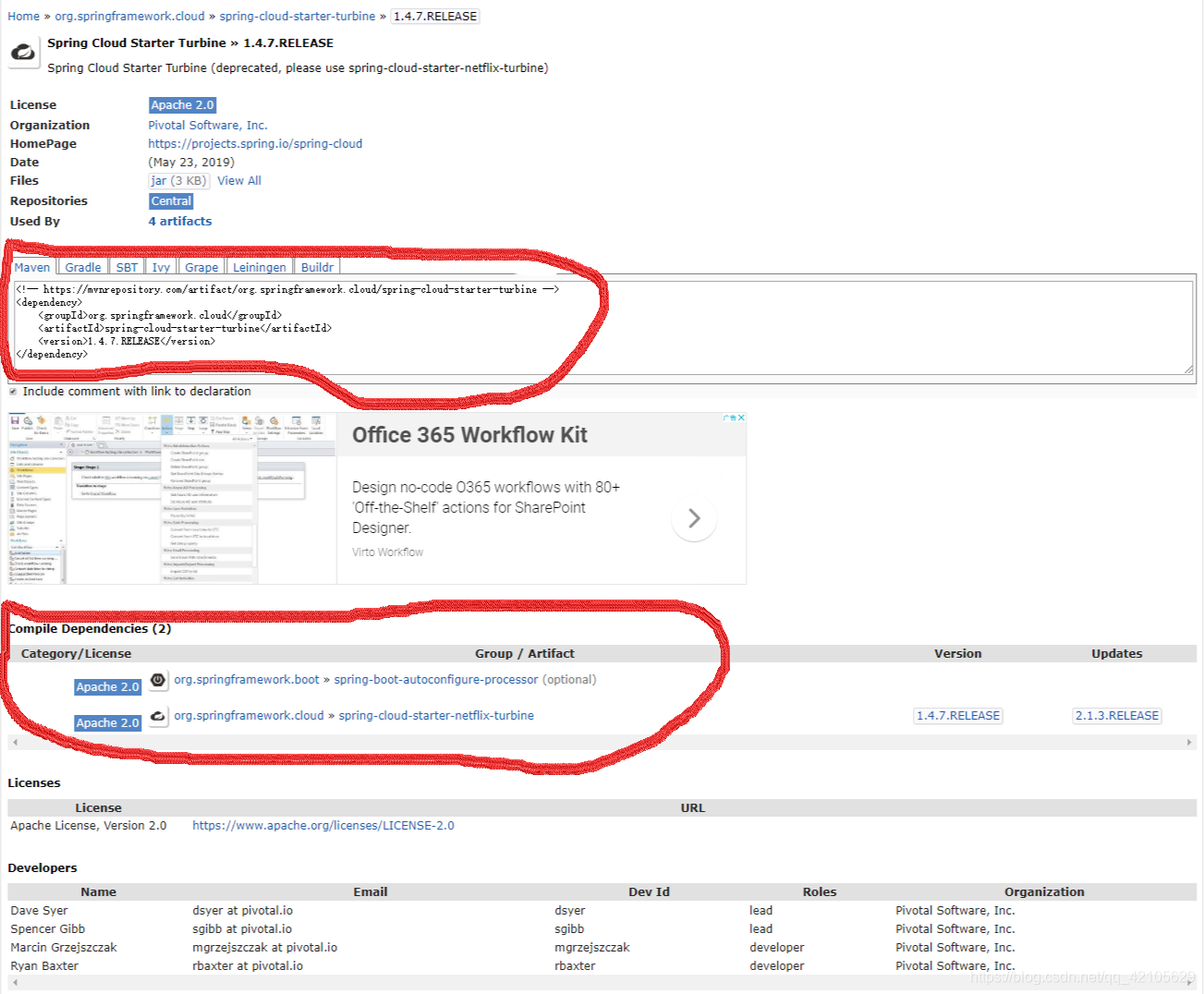
Task: Click dependencies scrollbar right arrow
Action: [x=1189, y=742]
